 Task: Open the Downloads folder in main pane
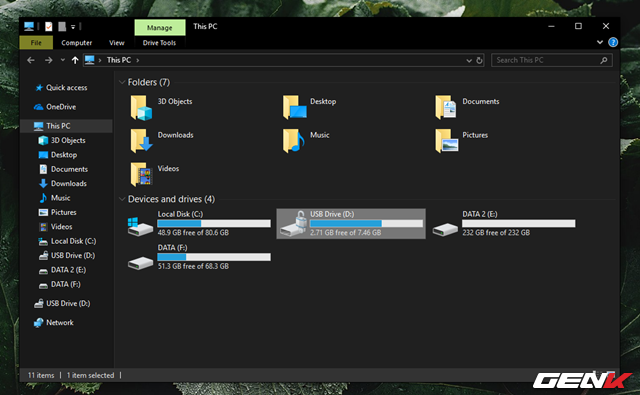[162, 141]
